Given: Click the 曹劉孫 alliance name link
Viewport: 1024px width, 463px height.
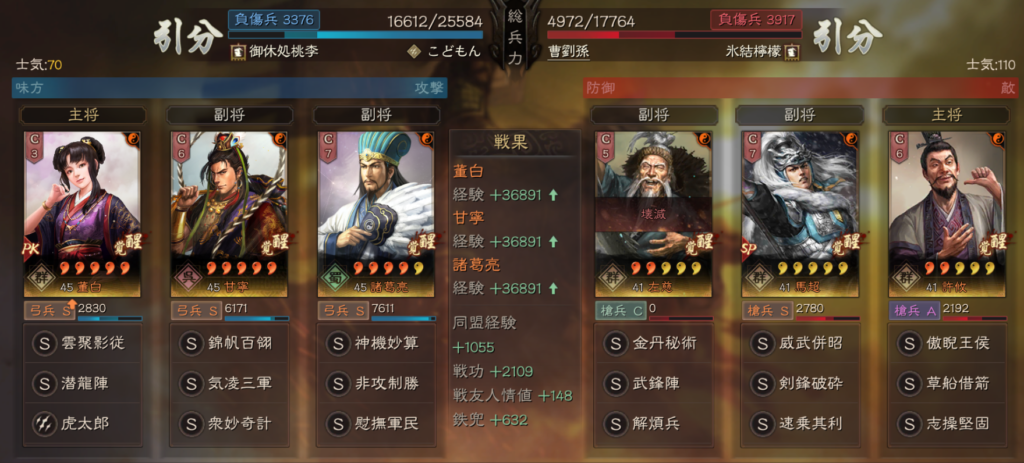Looking at the screenshot, I should 568,52.
